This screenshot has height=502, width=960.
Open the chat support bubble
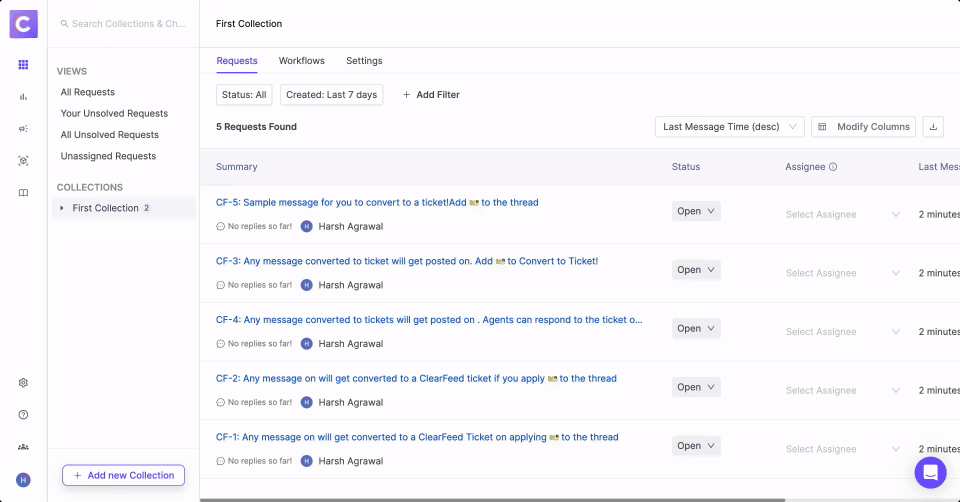point(930,472)
